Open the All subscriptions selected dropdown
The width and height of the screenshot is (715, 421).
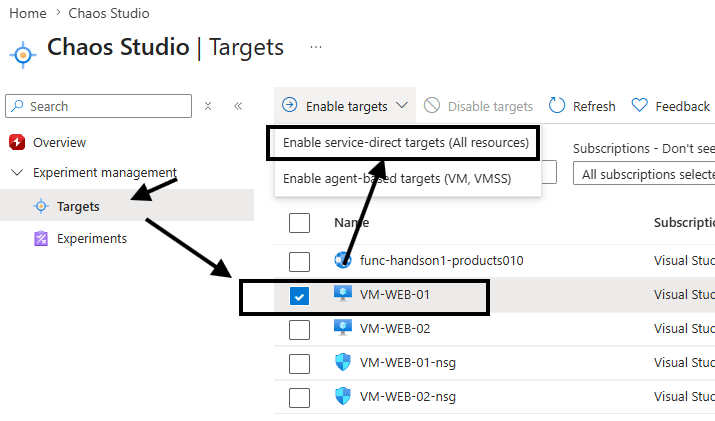(x=647, y=174)
